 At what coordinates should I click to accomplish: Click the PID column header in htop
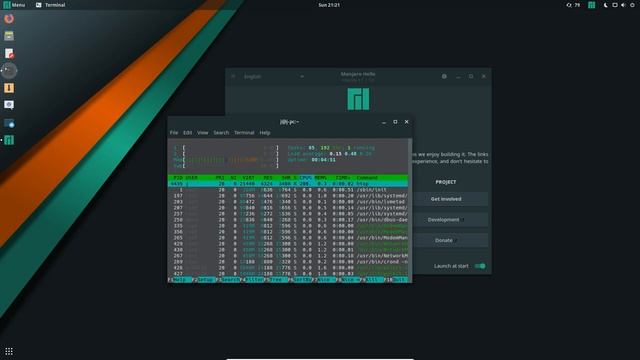[178, 178]
